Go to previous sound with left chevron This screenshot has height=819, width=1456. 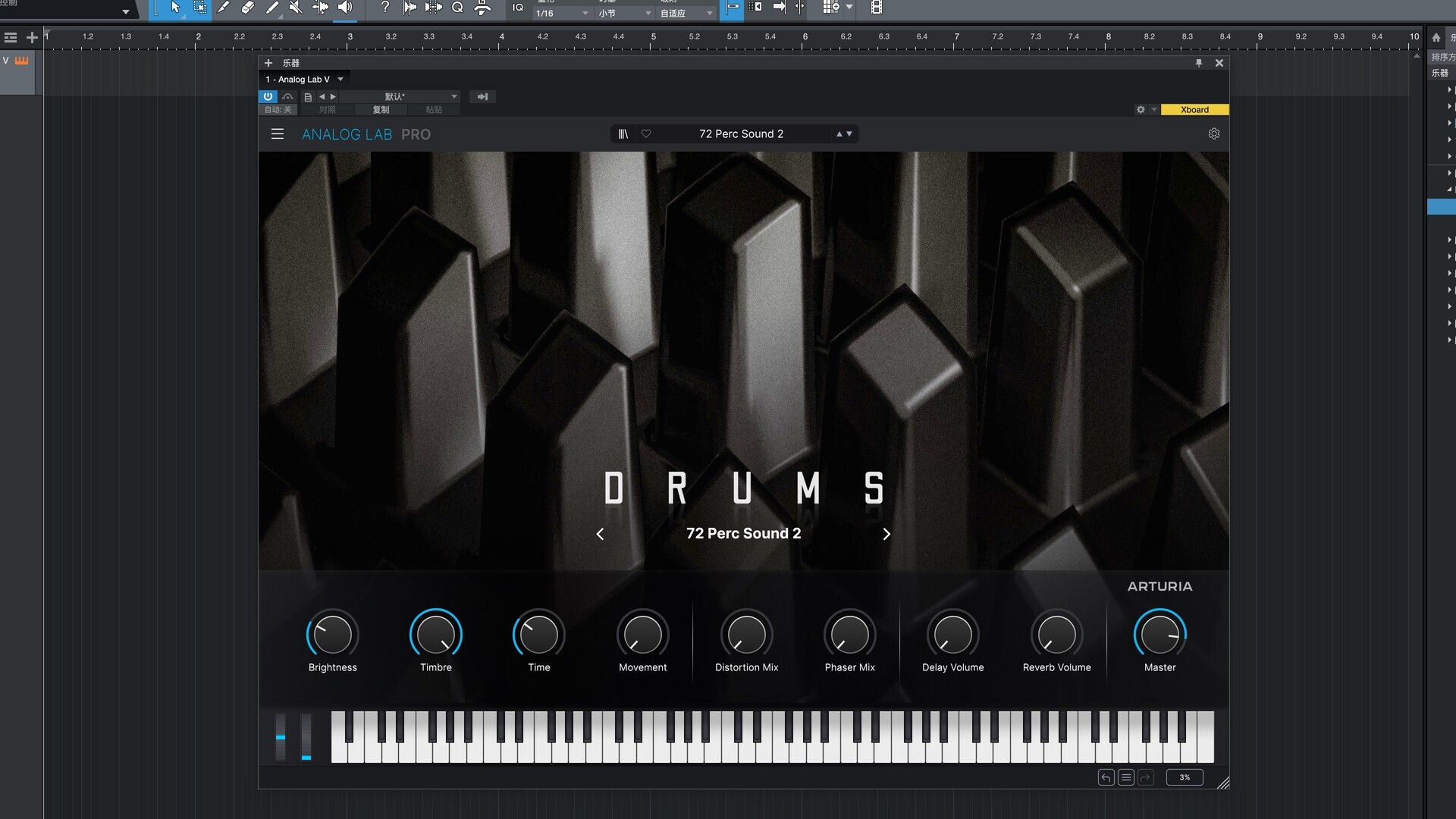(600, 535)
